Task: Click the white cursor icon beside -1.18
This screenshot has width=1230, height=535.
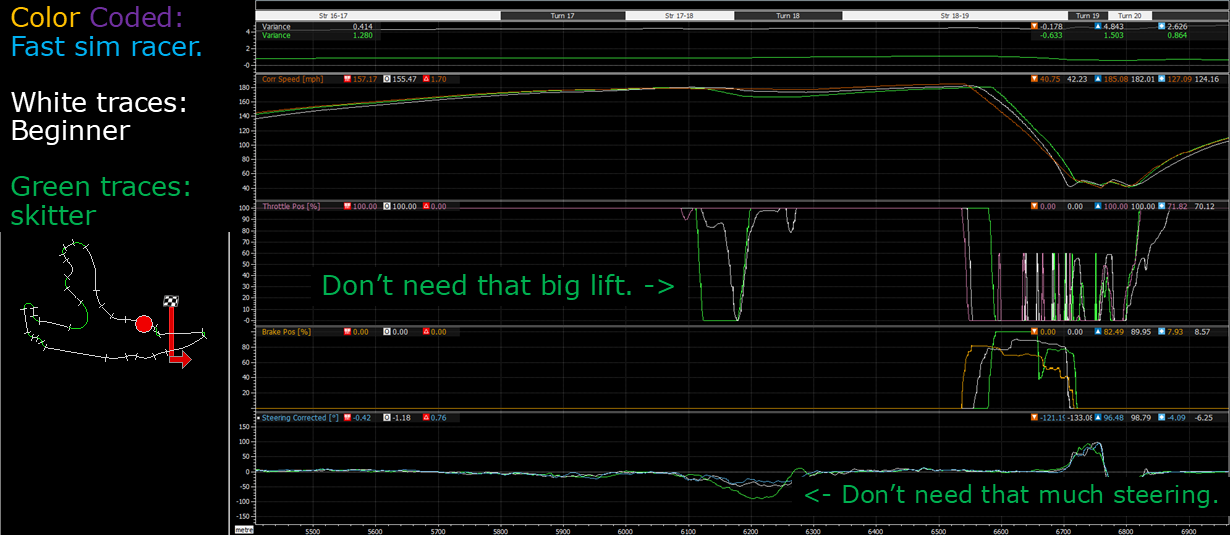Action: click(x=388, y=418)
